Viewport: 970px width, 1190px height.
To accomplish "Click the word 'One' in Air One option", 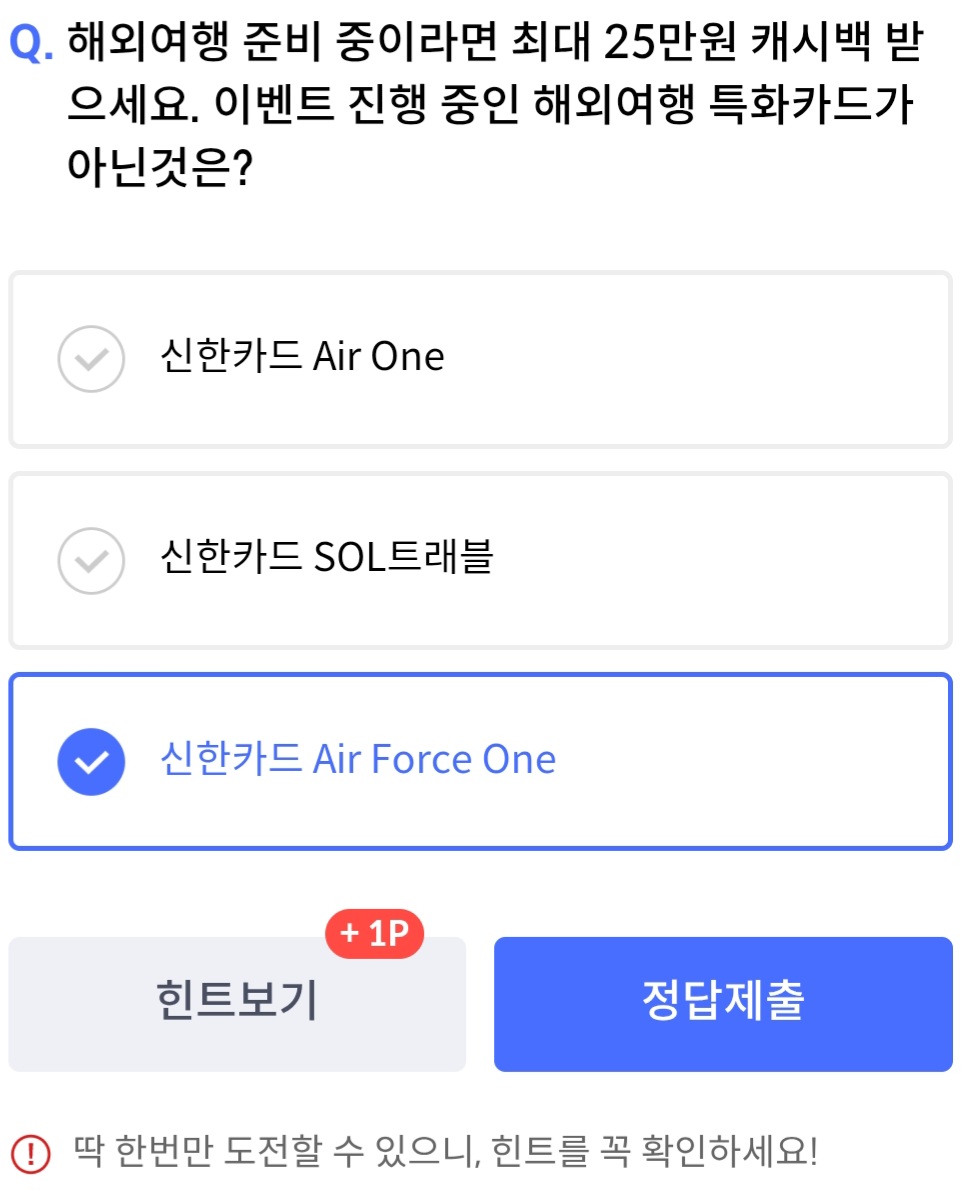I will (408, 356).
